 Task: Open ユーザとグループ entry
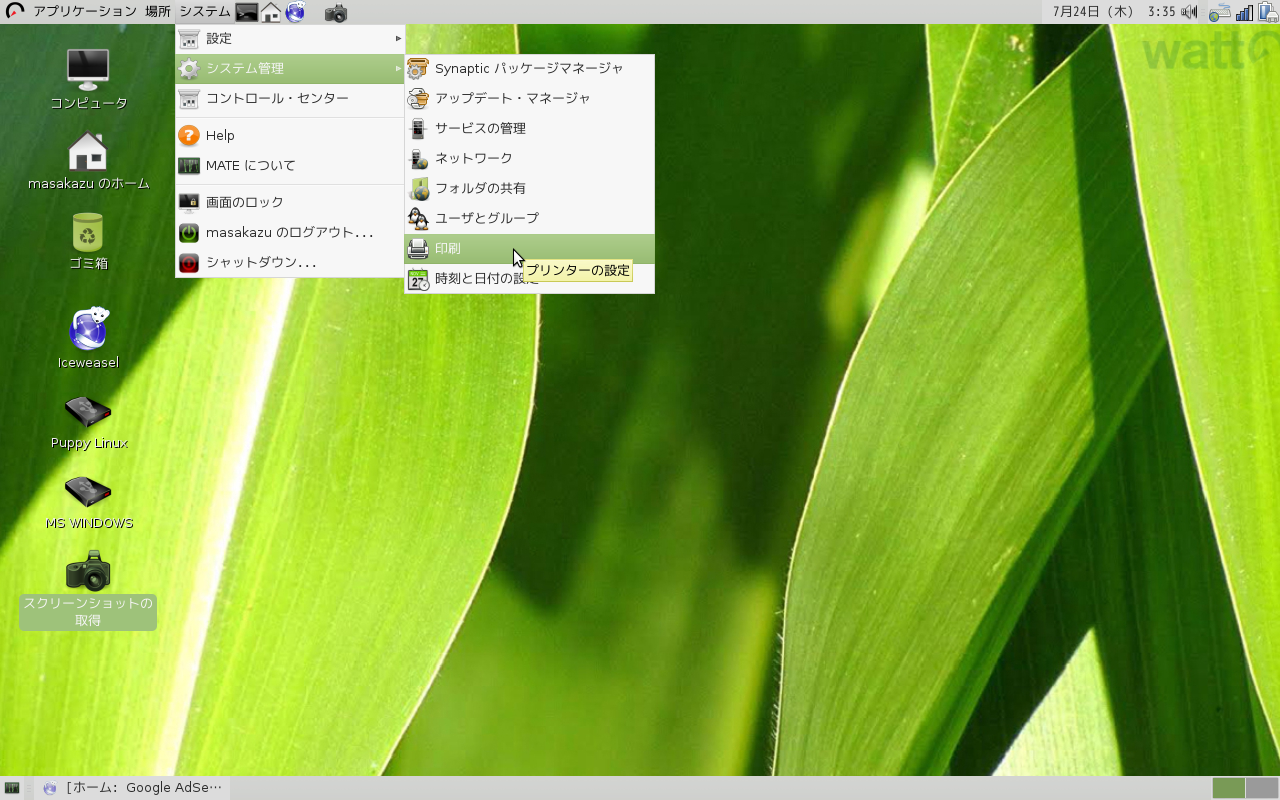(x=529, y=218)
